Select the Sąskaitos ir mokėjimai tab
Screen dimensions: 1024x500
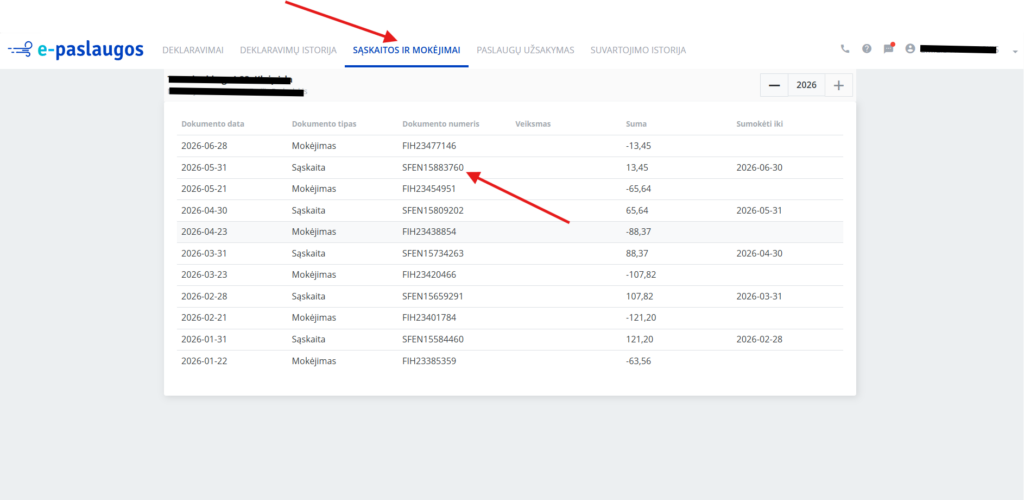pos(406,50)
